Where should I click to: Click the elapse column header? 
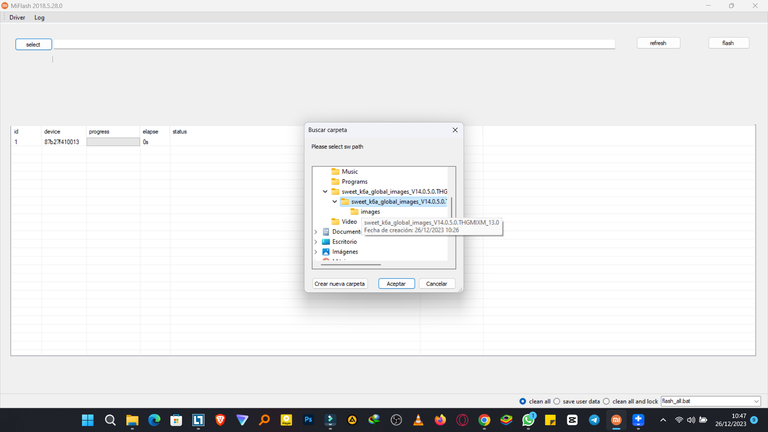[x=150, y=132]
